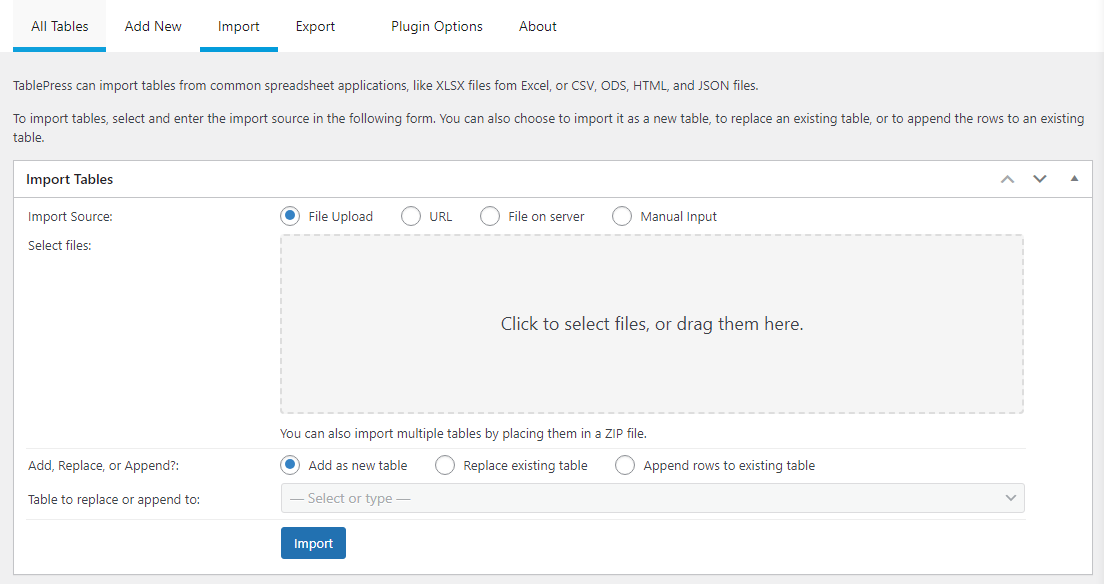
Task: Select Add as new table
Action: point(289,465)
